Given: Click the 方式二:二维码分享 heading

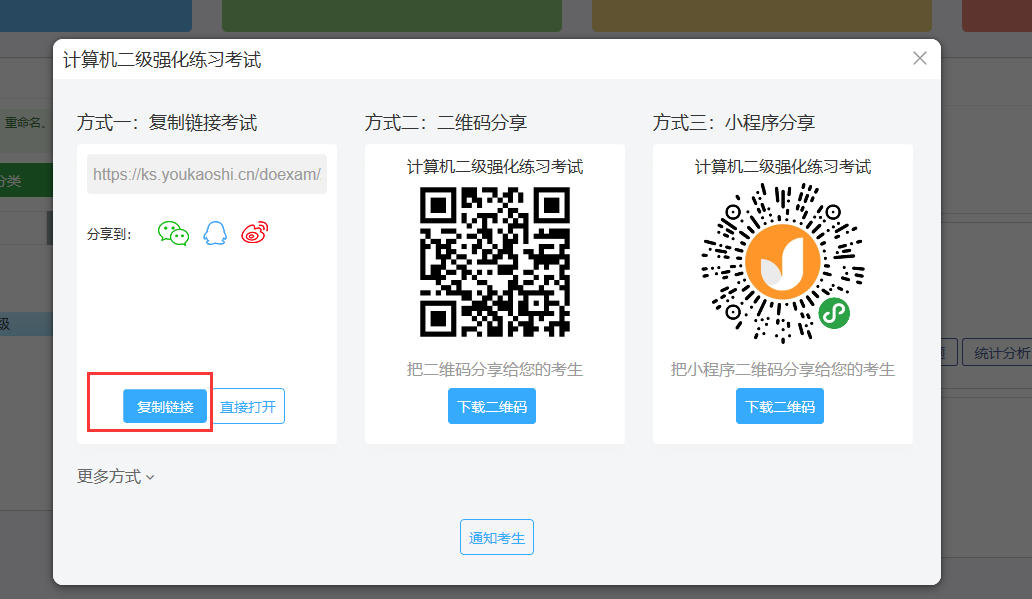Looking at the screenshot, I should tap(446, 122).
